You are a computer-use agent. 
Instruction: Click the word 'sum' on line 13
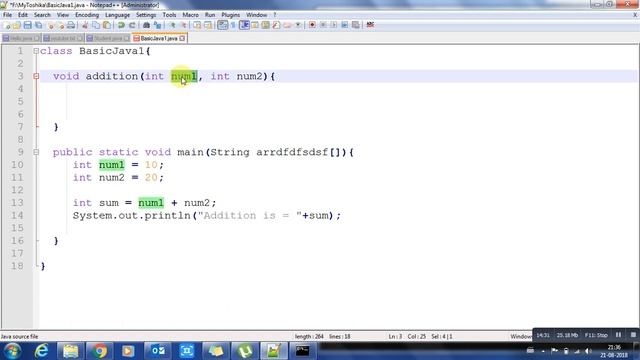[109, 203]
